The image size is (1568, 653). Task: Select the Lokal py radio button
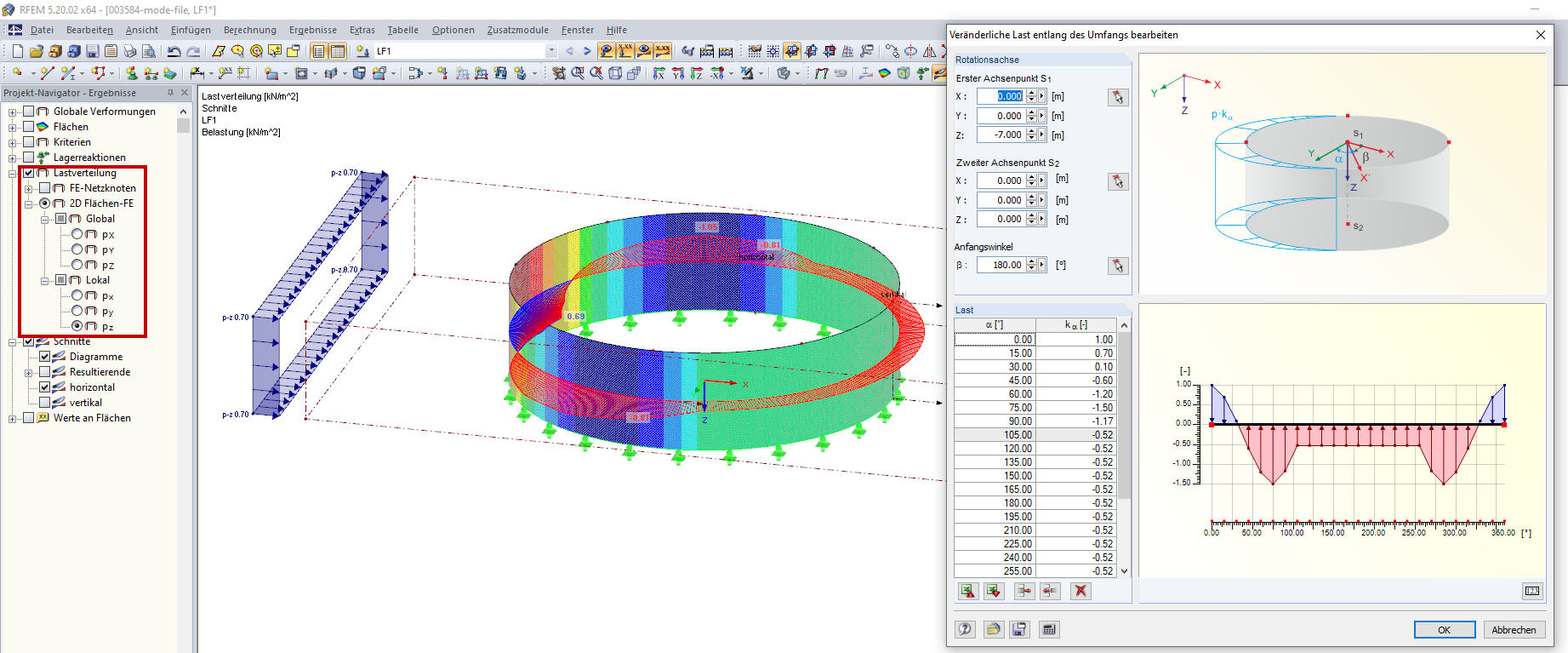click(77, 311)
